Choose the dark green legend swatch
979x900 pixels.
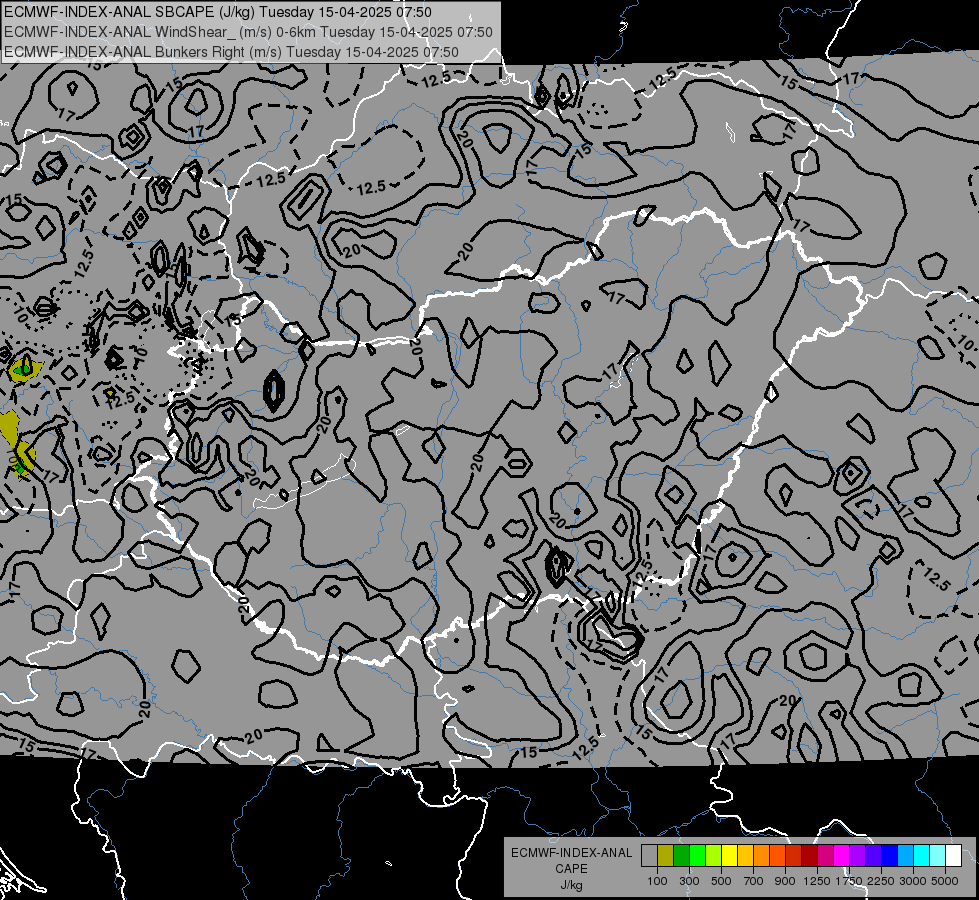pyautogui.click(x=681, y=856)
